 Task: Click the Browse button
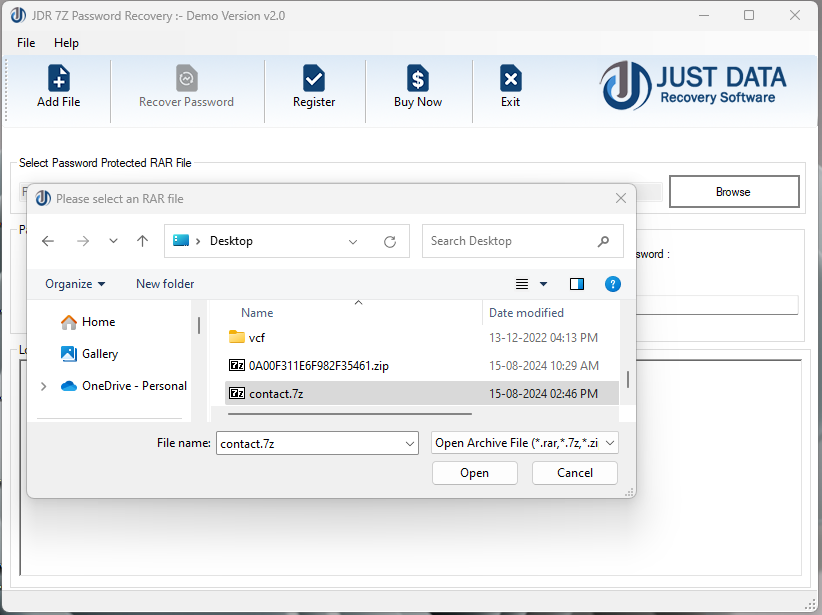734,191
